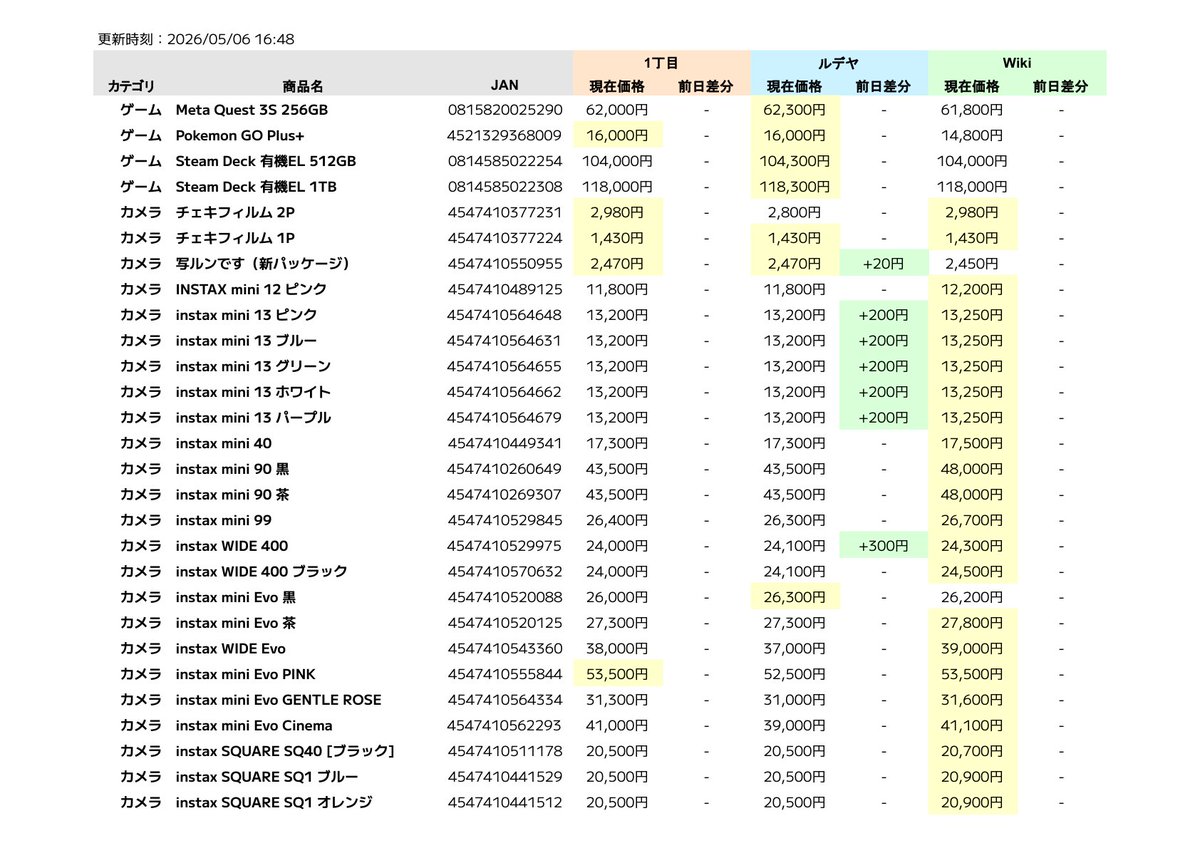
Task: Click the +20円 daily difference cell
Action: (x=884, y=263)
